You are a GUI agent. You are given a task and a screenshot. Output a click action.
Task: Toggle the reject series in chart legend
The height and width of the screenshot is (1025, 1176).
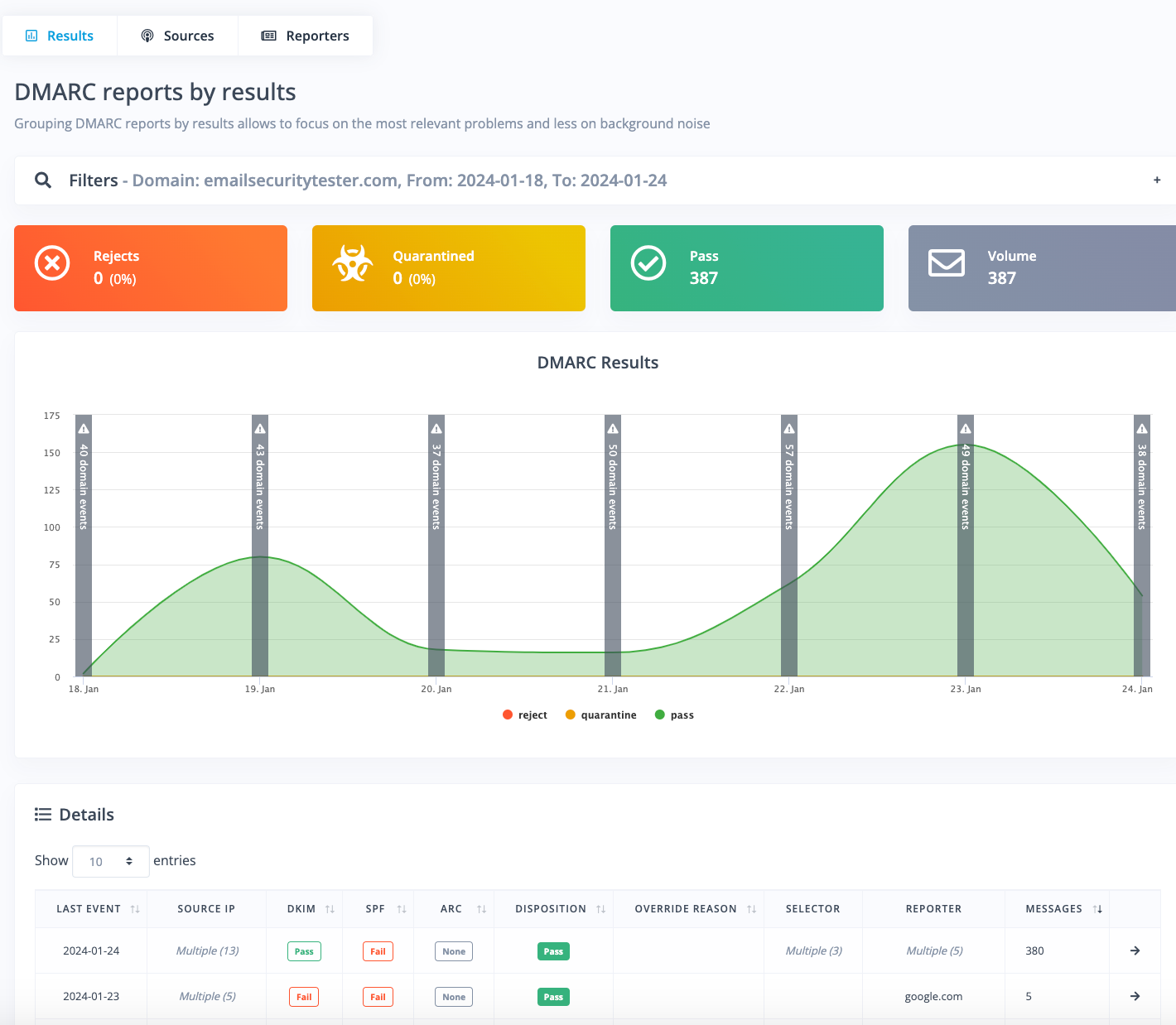[525, 715]
